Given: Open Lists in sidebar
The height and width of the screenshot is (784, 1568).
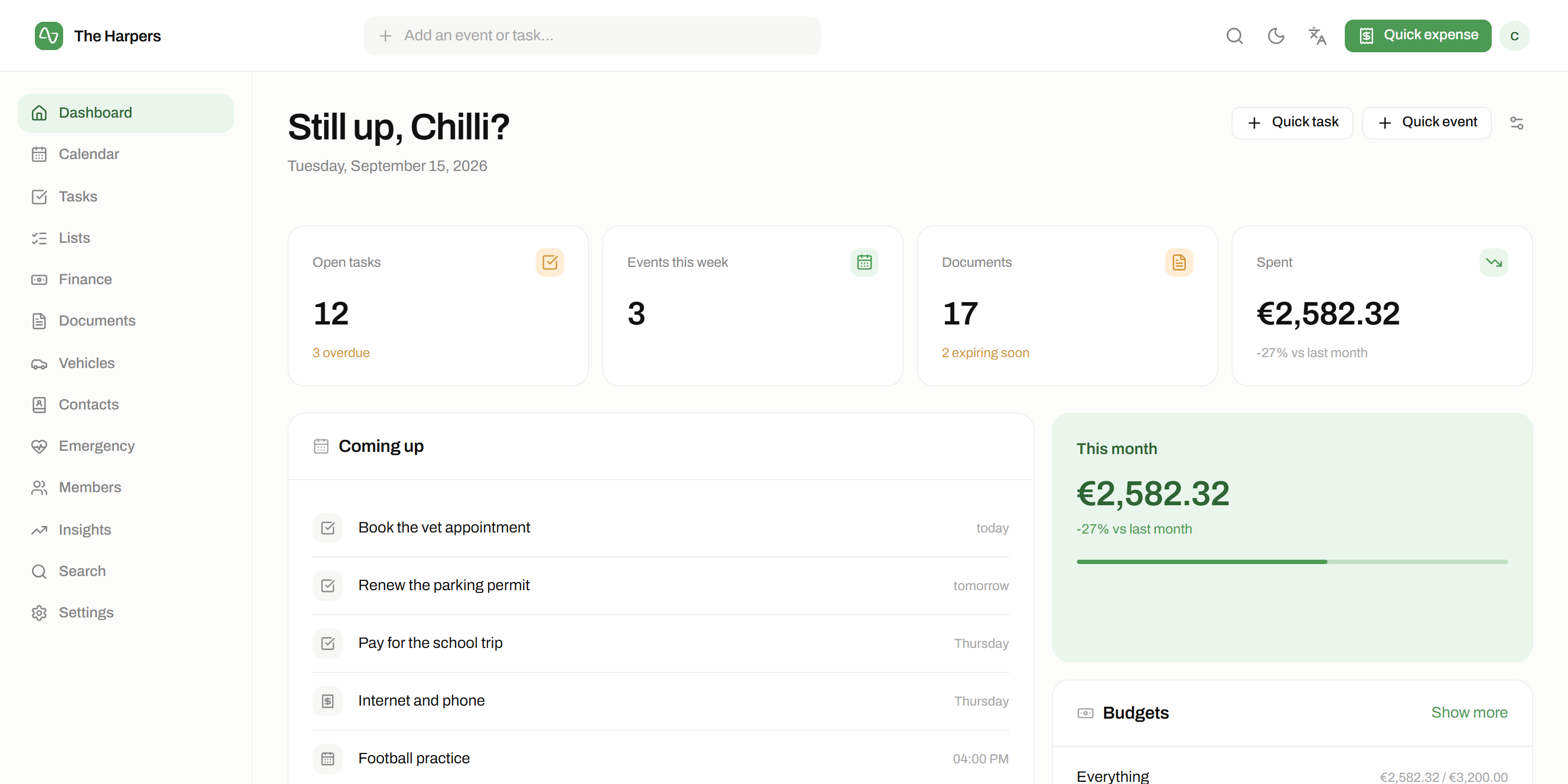Looking at the screenshot, I should 125,238.
